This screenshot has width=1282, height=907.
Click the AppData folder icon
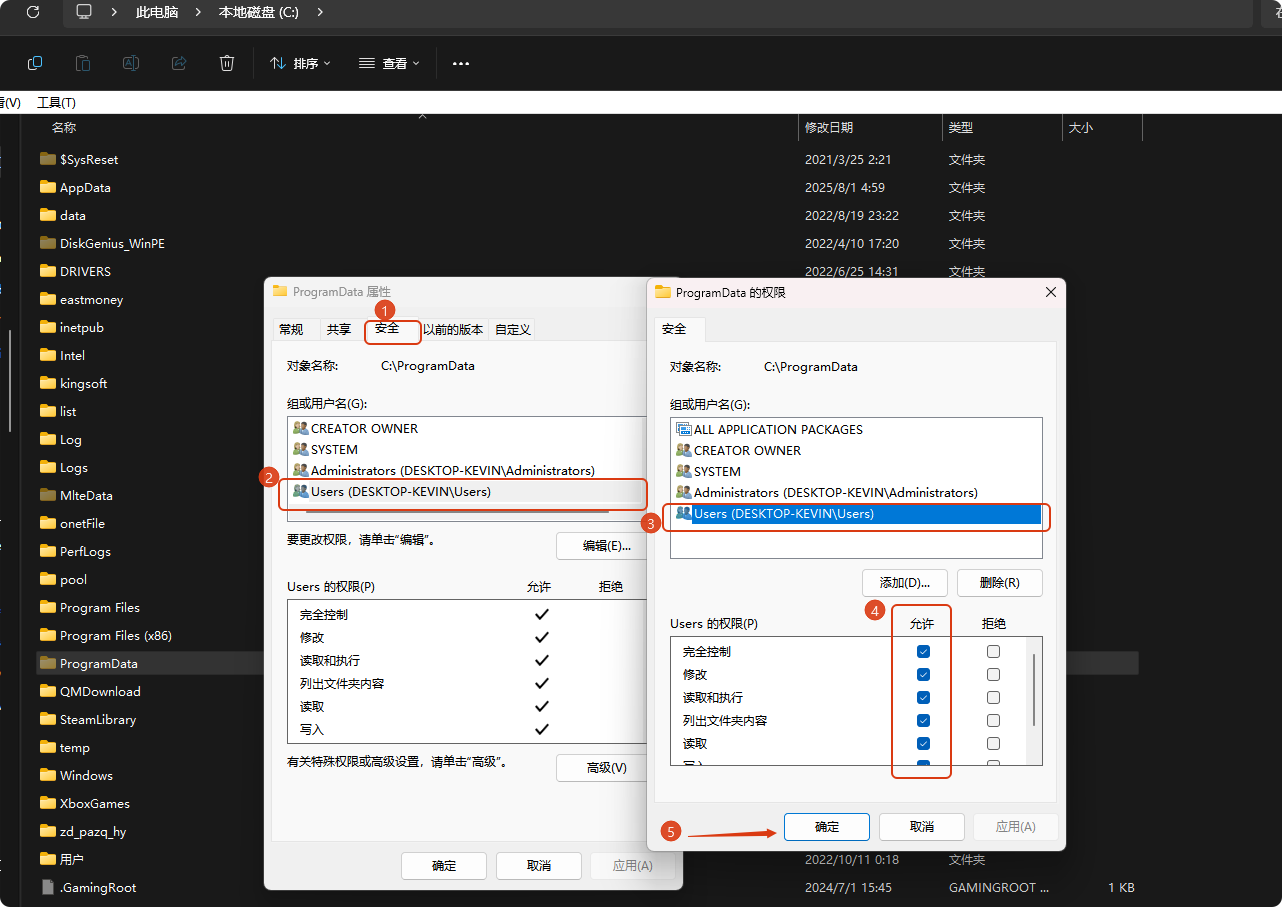point(47,187)
